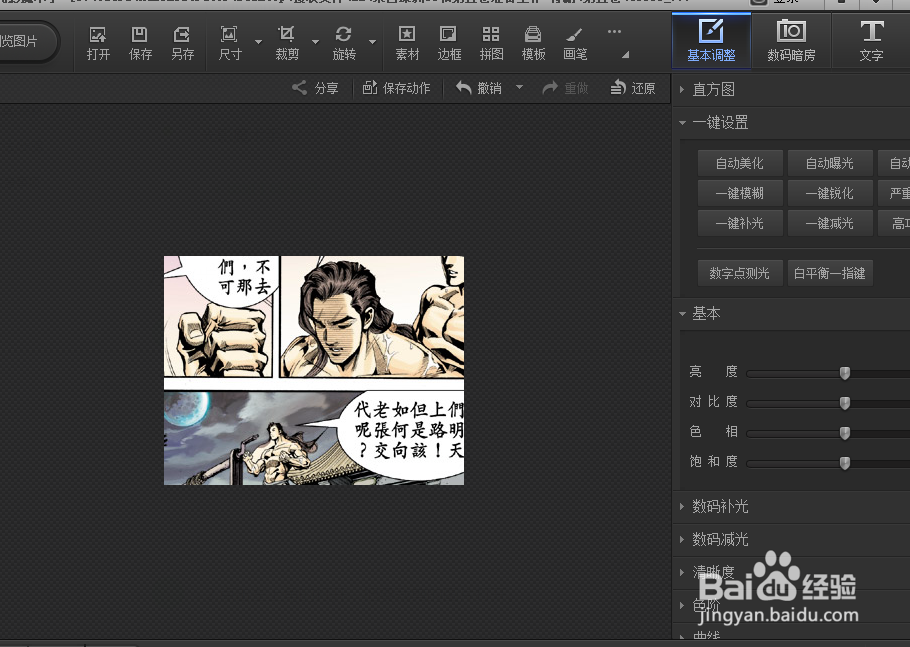Apply 一键补光 fill light
910x647 pixels.
(740, 223)
